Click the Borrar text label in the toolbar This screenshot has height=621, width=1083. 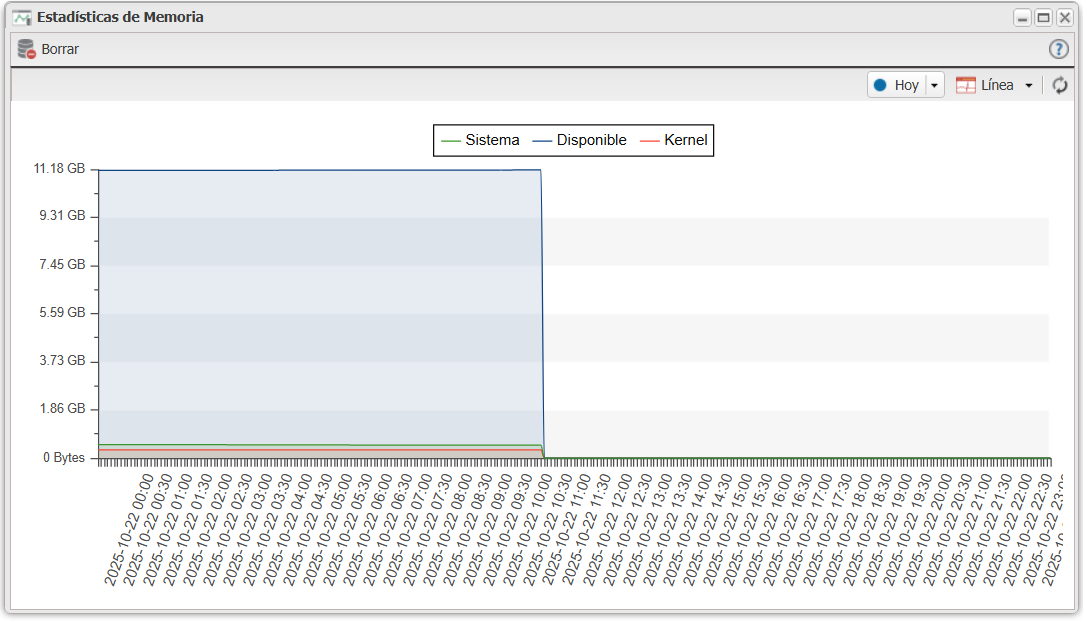tap(60, 49)
